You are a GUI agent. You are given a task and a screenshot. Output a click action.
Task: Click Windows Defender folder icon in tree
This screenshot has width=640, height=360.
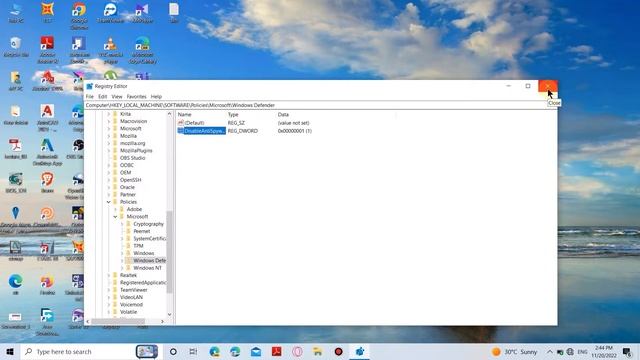pos(128,260)
